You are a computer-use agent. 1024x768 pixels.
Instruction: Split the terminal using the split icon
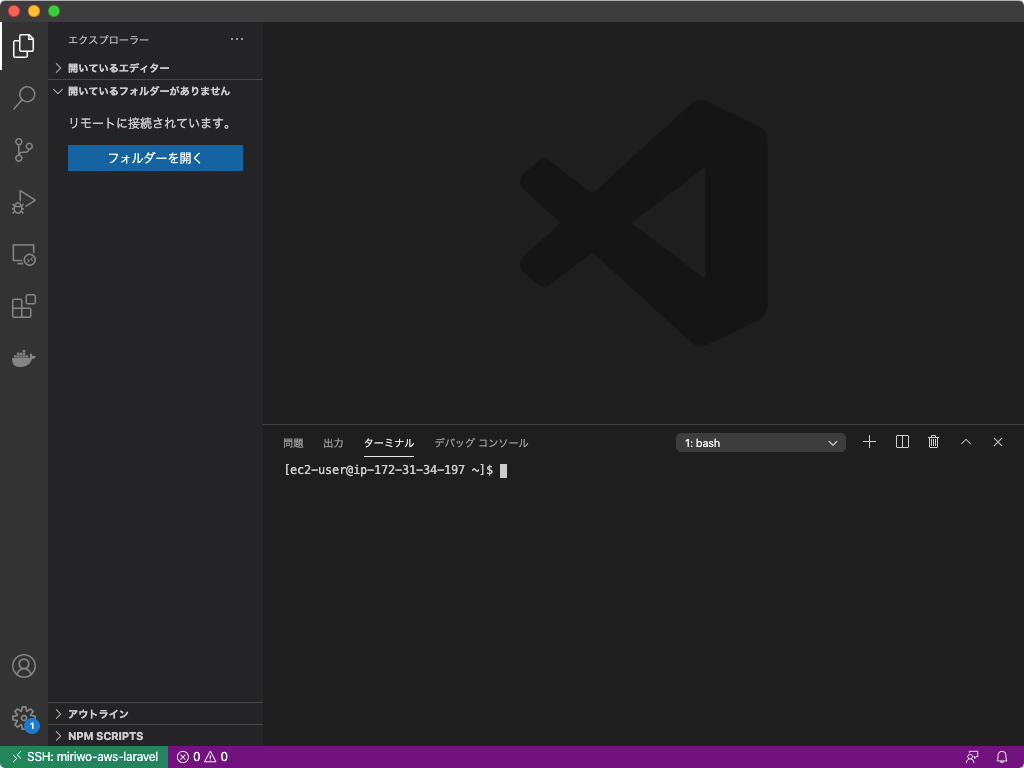click(901, 441)
